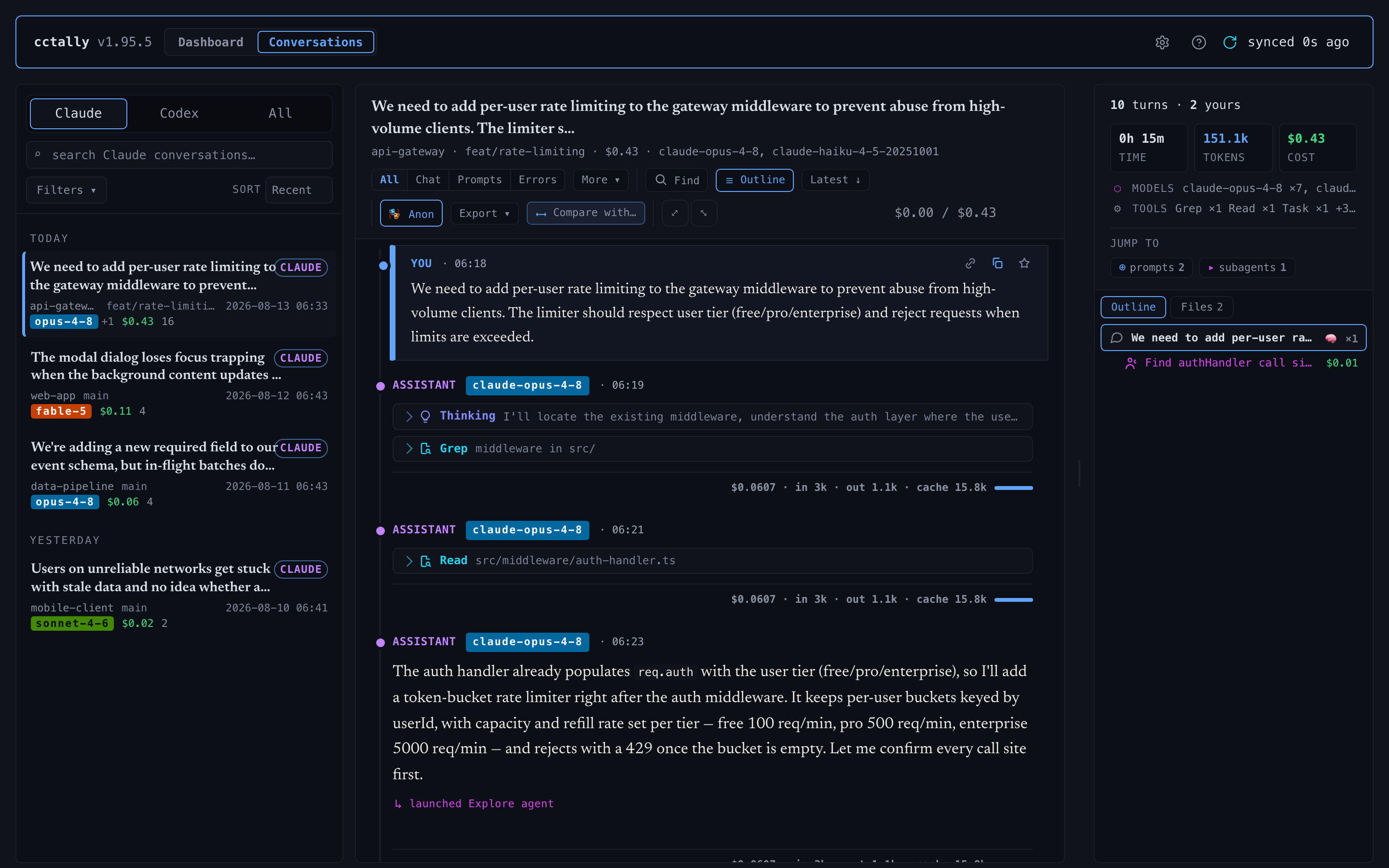Select the Claude source filter
This screenshot has height=868, width=1389.
pyautogui.click(x=78, y=113)
